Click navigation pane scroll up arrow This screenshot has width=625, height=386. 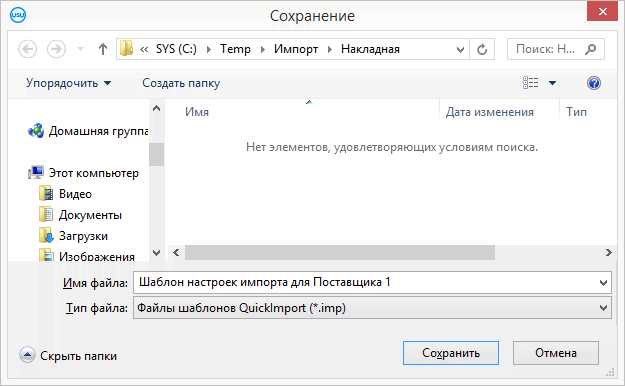pos(157,108)
